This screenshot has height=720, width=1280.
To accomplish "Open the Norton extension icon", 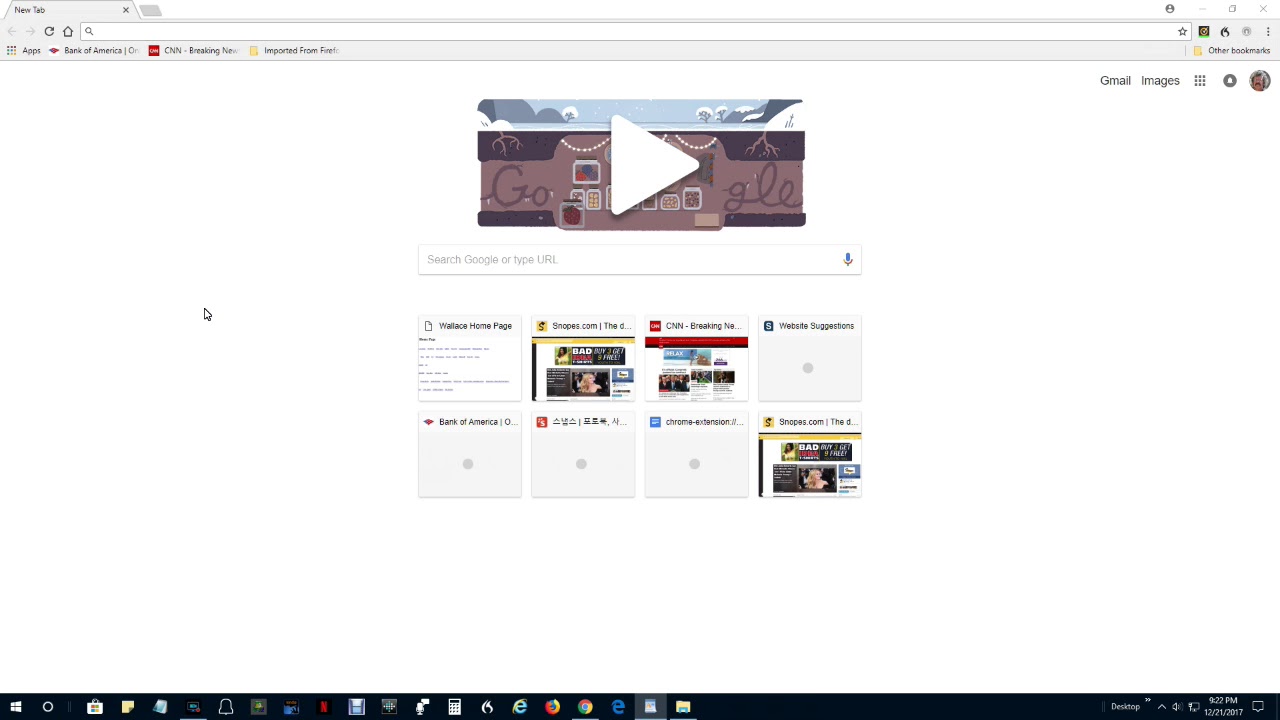I will pos(1204,31).
